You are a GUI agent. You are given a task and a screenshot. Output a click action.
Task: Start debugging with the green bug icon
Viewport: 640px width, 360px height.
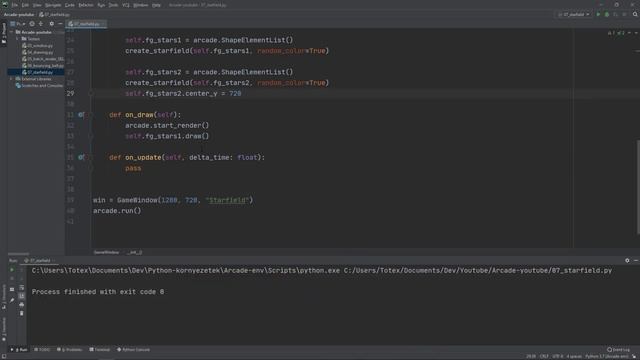point(607,14)
